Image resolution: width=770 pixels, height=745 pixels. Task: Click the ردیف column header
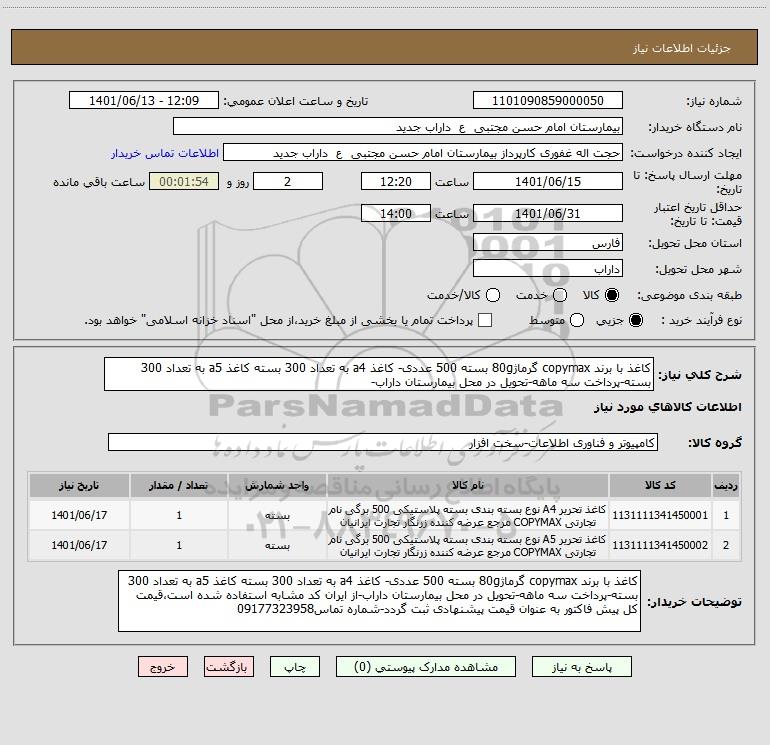726,485
